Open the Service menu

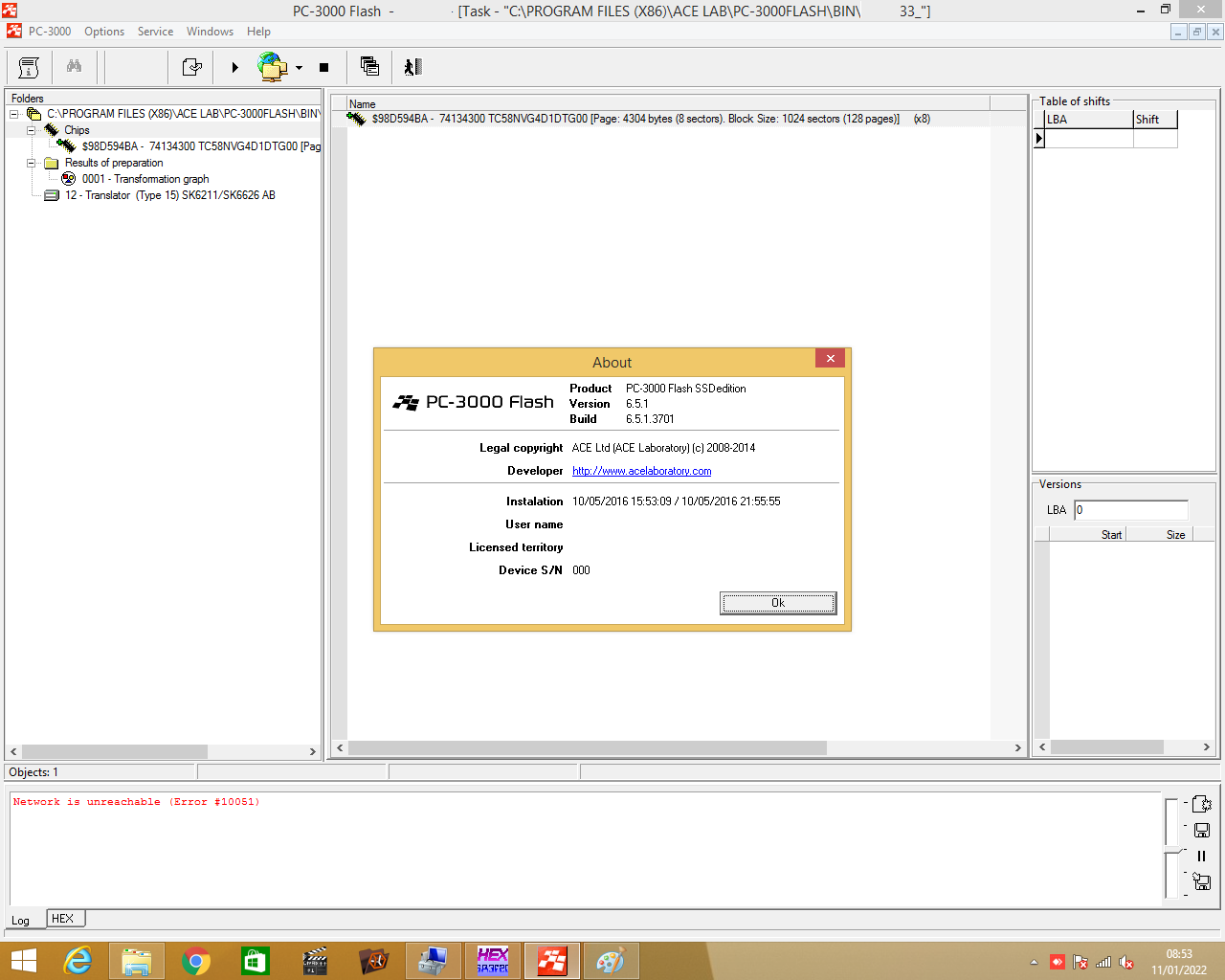tap(155, 32)
